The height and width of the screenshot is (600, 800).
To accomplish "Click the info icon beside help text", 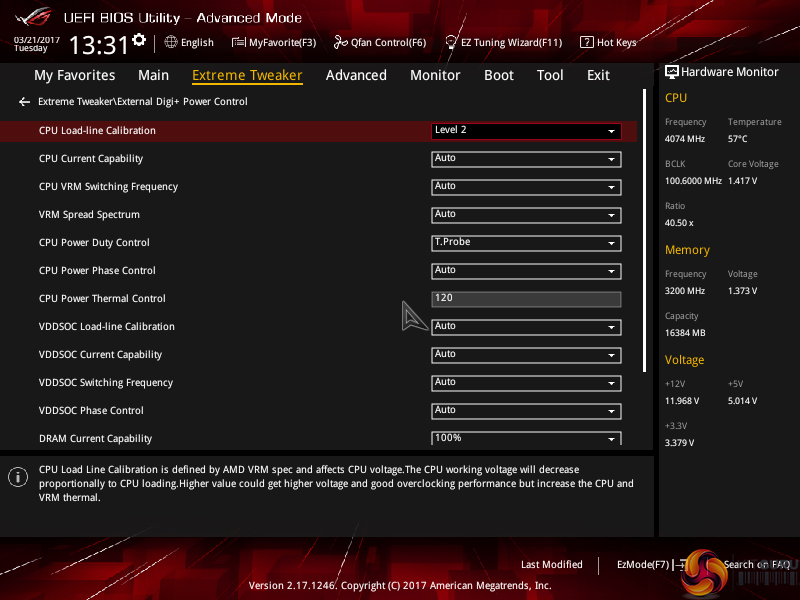I will pos(18,478).
